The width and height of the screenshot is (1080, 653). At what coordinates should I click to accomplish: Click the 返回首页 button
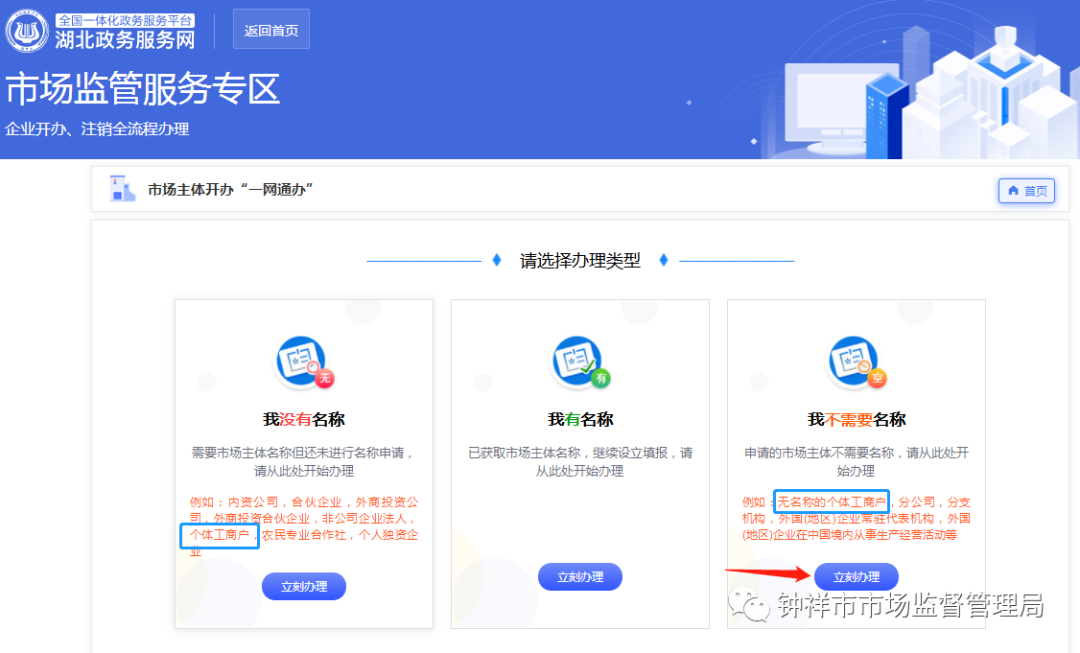pos(271,29)
